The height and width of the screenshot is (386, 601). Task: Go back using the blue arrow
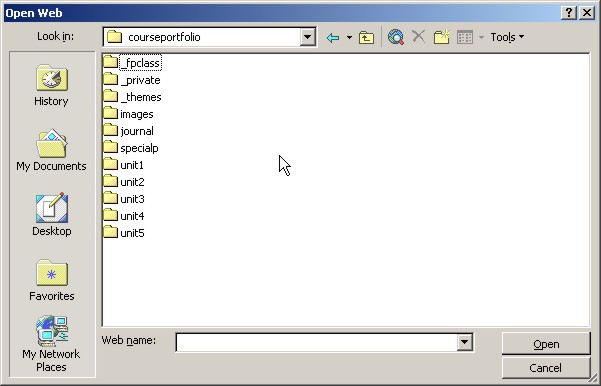click(x=333, y=37)
